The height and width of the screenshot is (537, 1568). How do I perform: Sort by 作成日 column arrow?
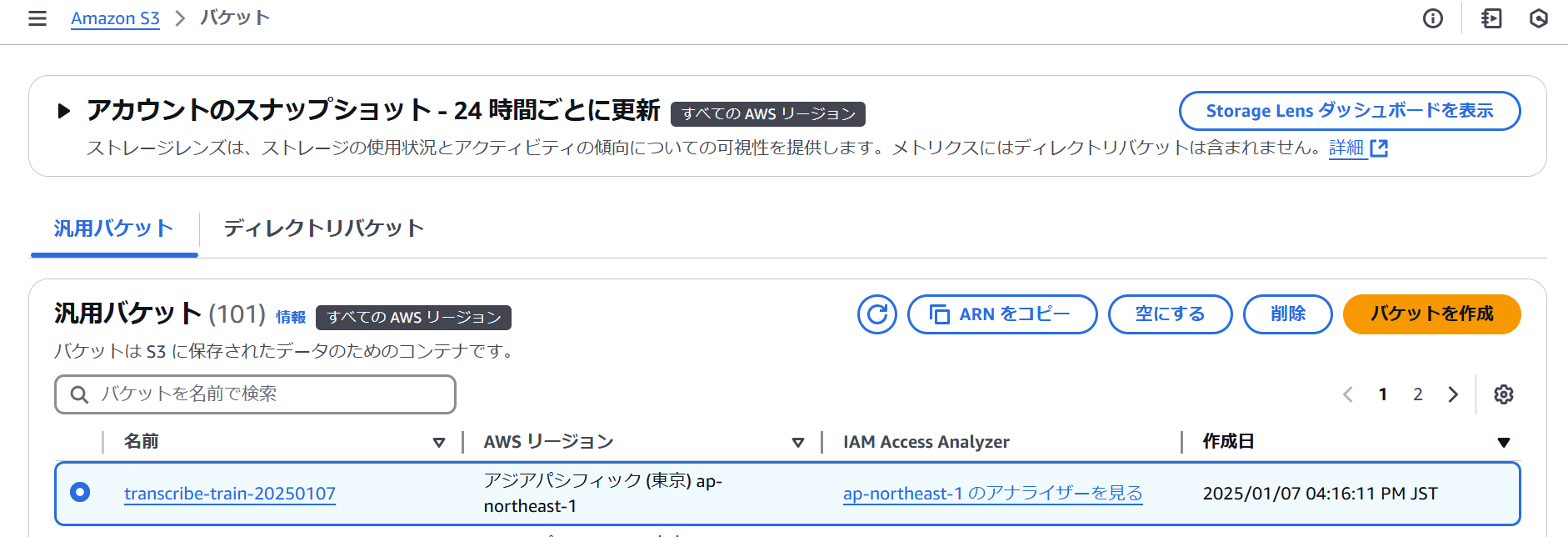tap(1503, 443)
